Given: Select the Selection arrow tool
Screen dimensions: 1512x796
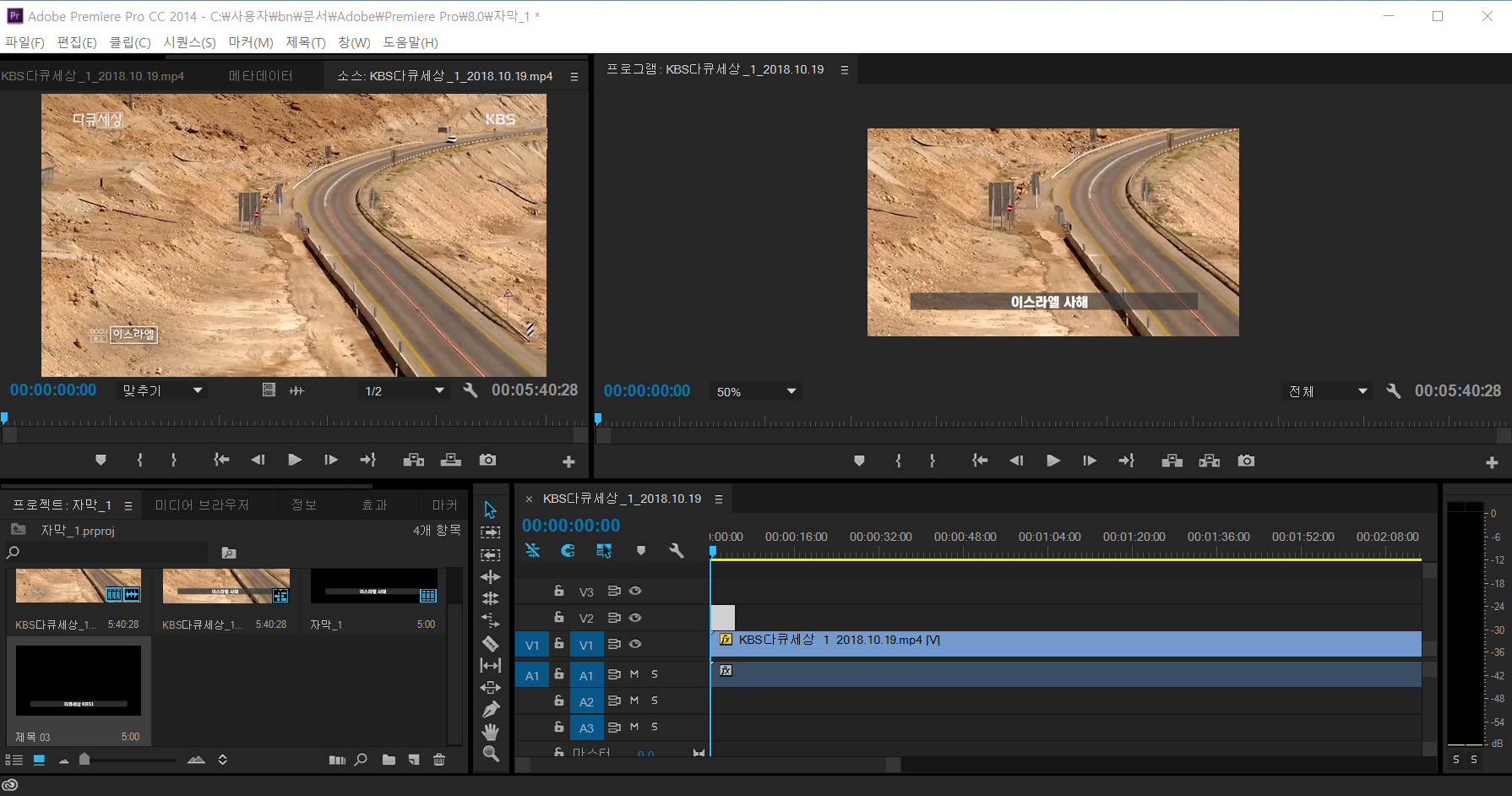Looking at the screenshot, I should pos(490,510).
